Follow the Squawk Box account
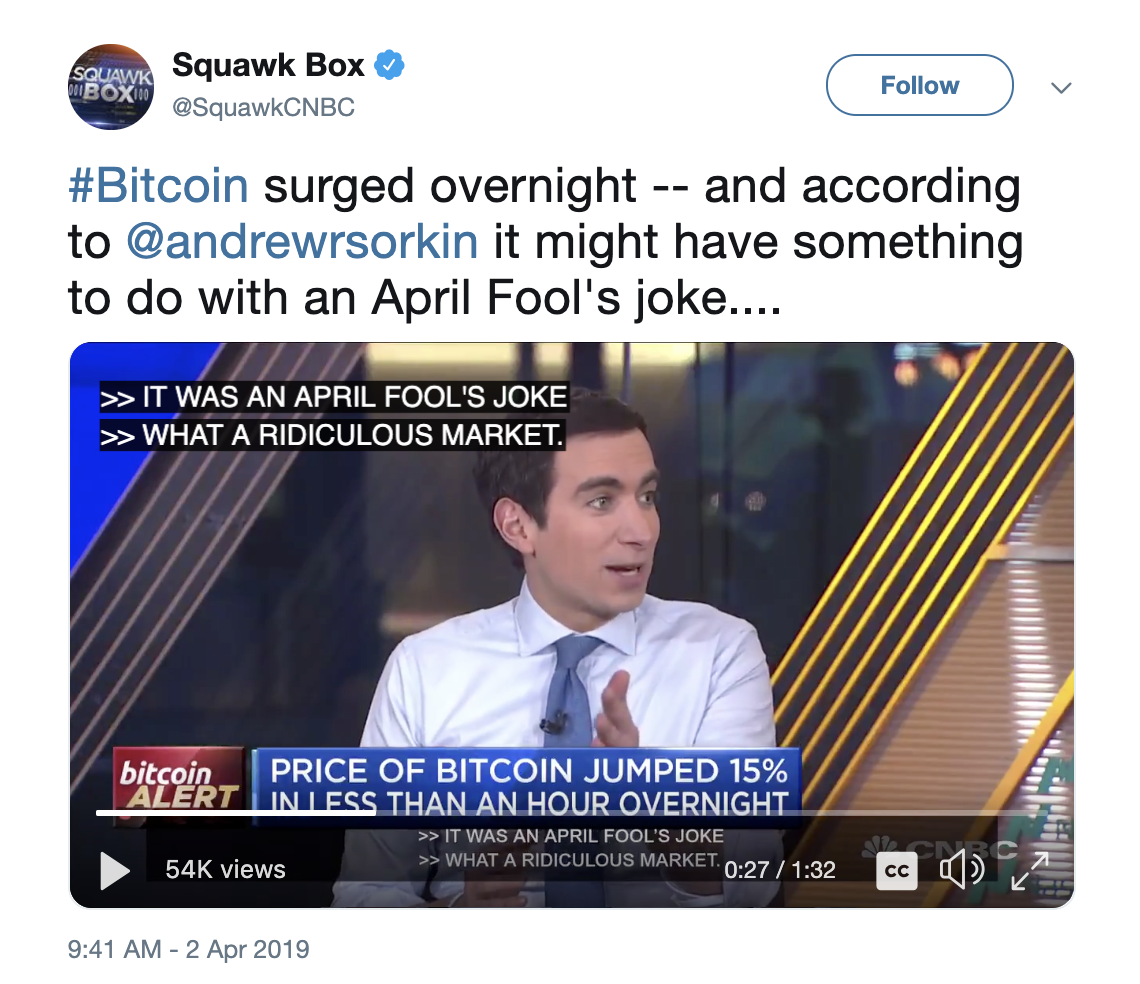The image size is (1140, 984). (x=920, y=85)
